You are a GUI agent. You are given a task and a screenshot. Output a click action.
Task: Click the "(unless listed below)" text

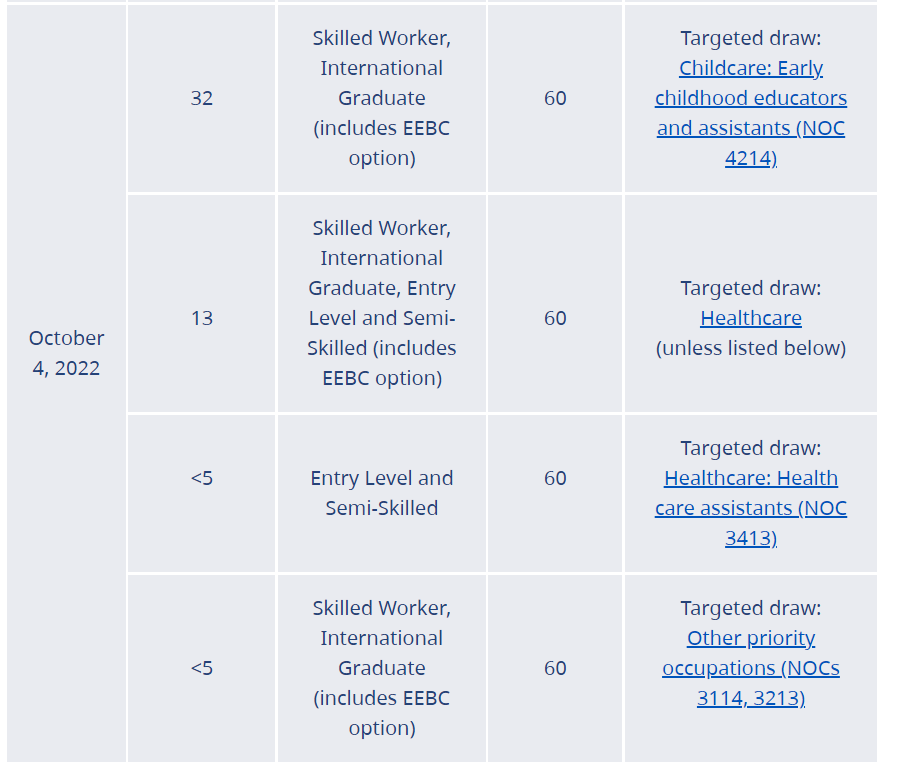[x=751, y=348]
